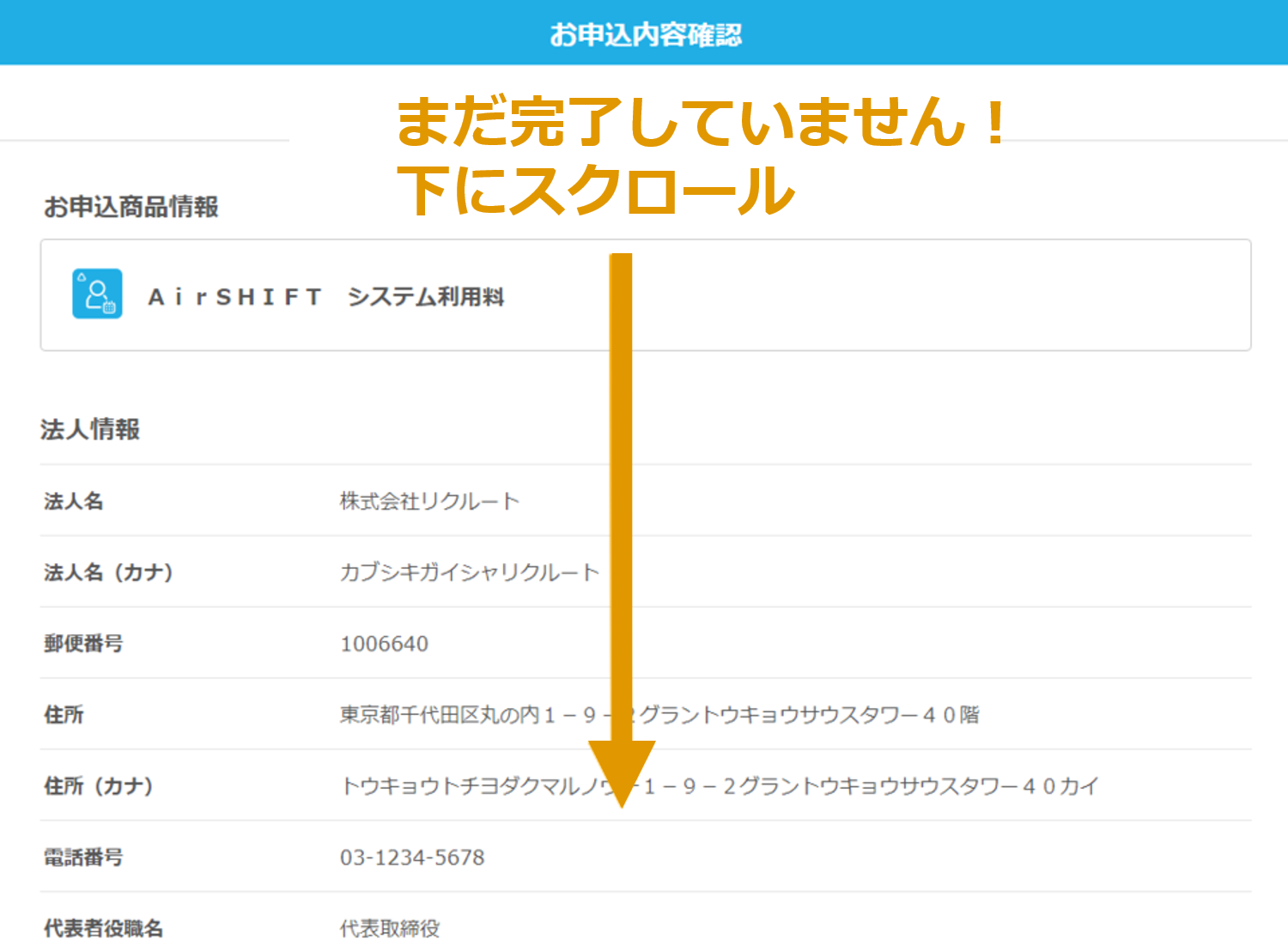Image resolution: width=1288 pixels, height=951 pixels.
Task: Select the postal code 1006640
Action: click(x=384, y=644)
